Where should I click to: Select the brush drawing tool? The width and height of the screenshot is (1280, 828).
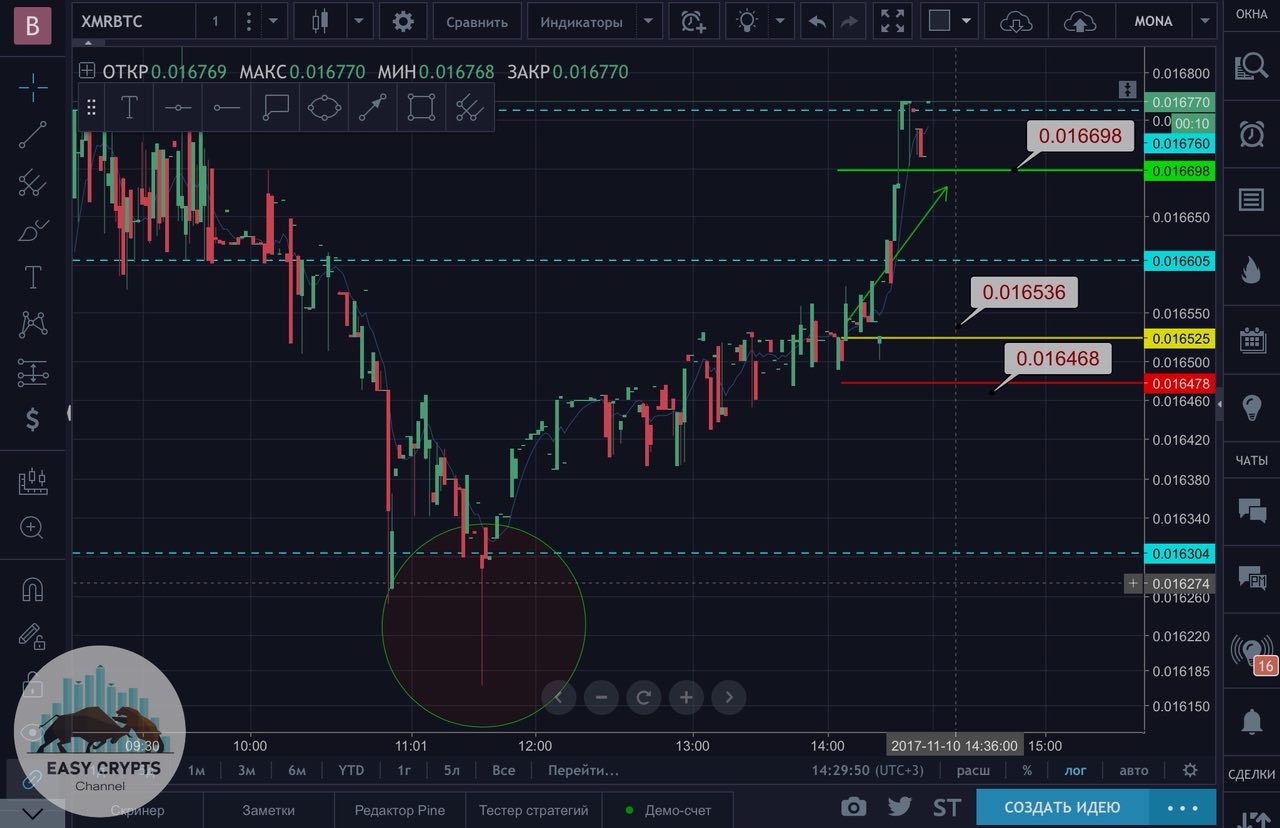tap(33, 230)
